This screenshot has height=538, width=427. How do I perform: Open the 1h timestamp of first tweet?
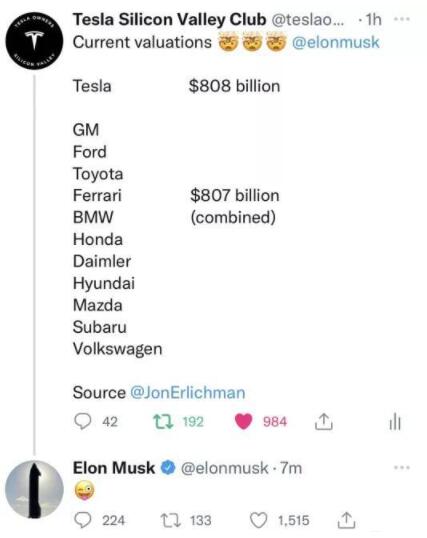coord(373,20)
